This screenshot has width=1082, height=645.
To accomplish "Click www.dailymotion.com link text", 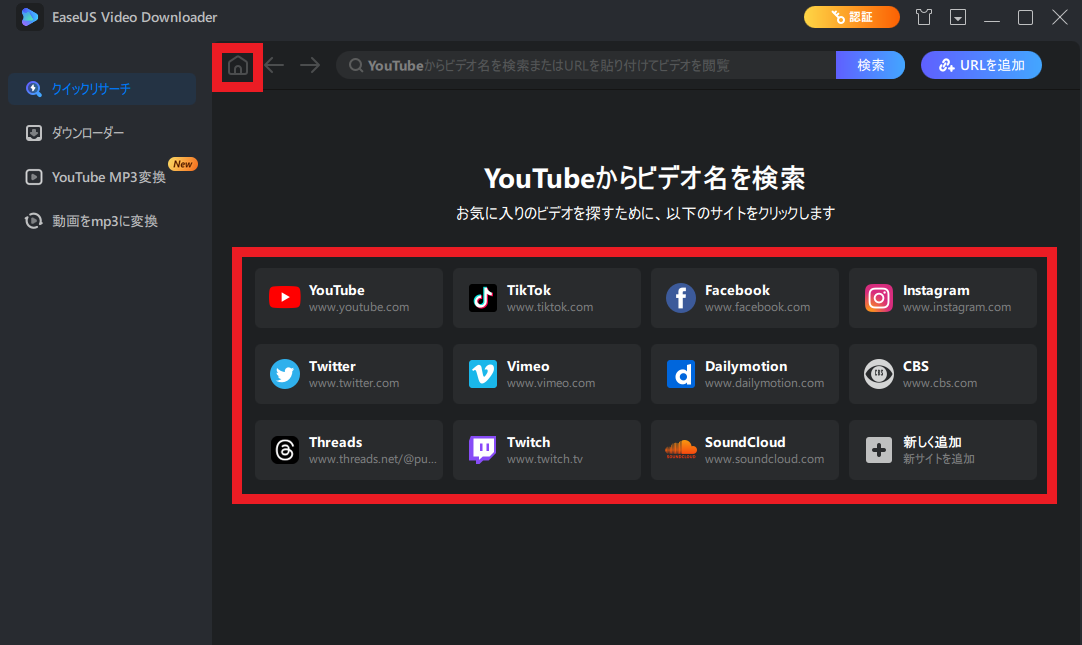I will pyautogui.click(x=764, y=383).
